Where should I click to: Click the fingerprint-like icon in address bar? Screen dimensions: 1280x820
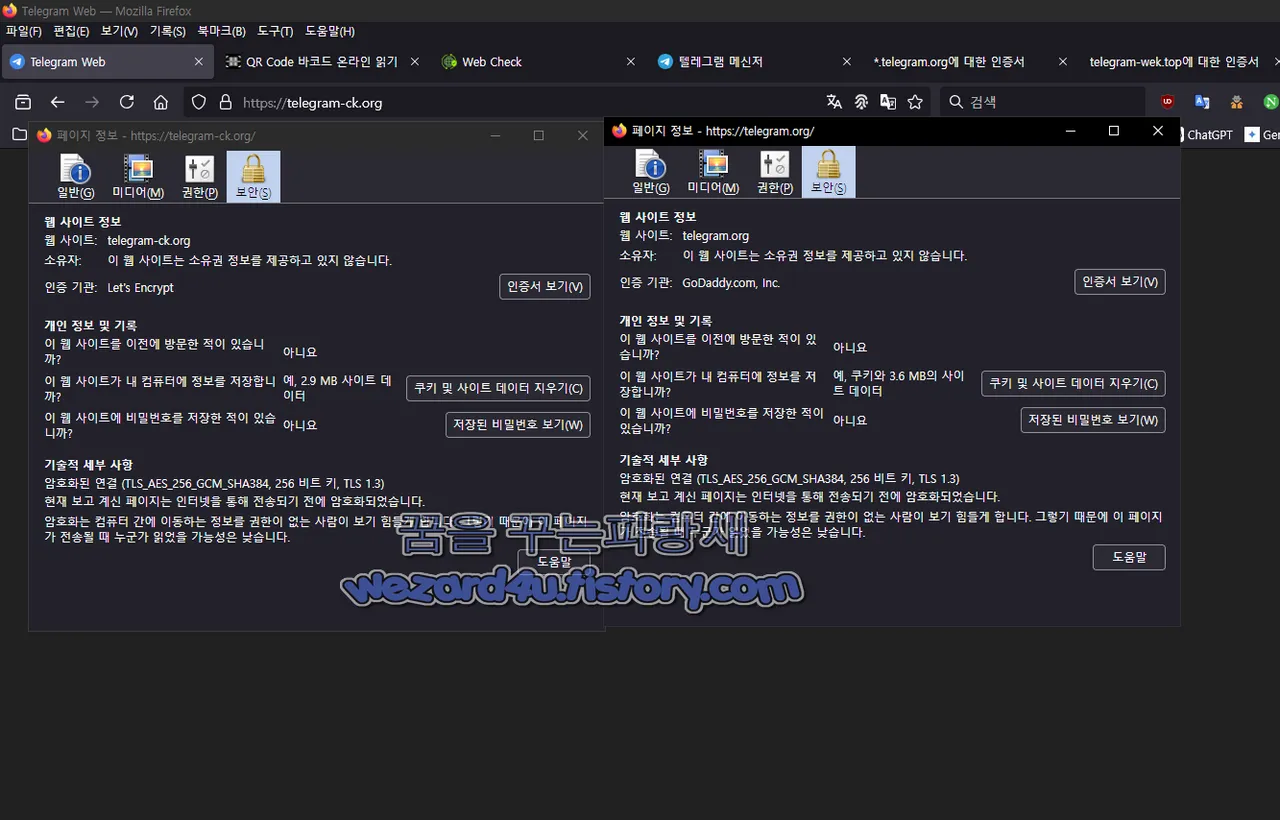(x=861, y=102)
